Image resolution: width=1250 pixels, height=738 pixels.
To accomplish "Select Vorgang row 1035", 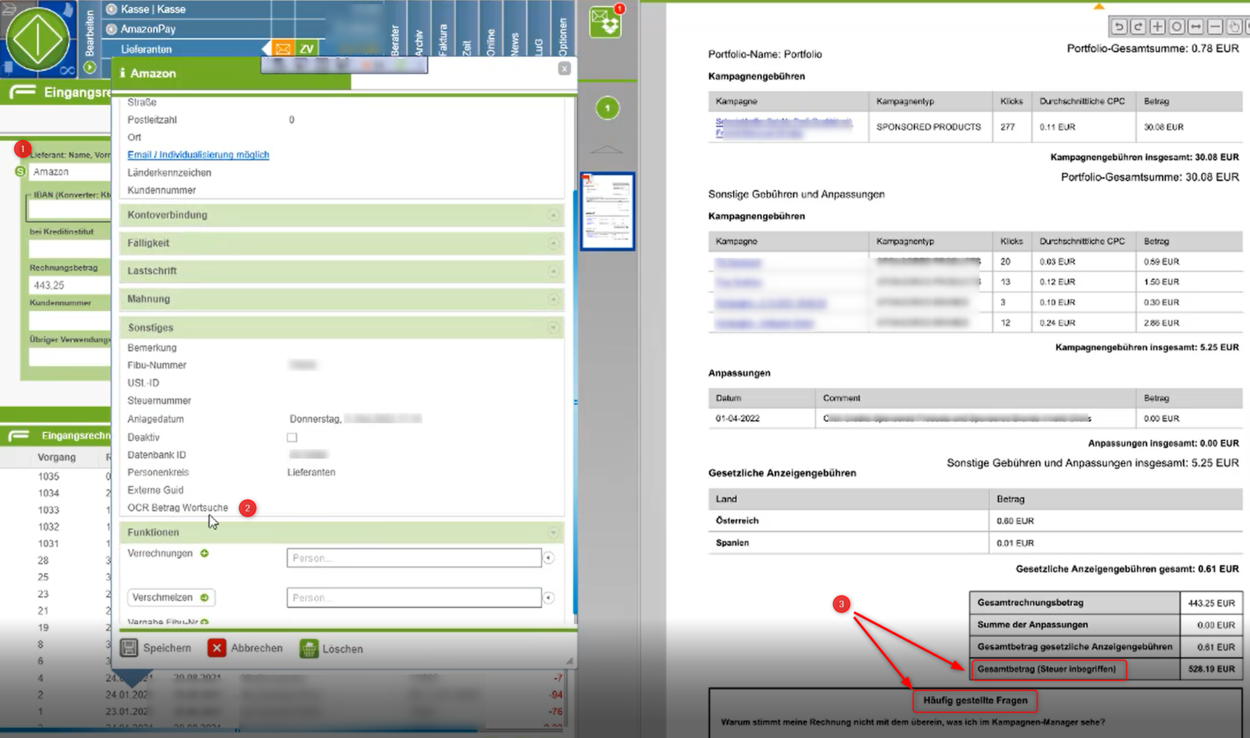I will tap(49, 476).
